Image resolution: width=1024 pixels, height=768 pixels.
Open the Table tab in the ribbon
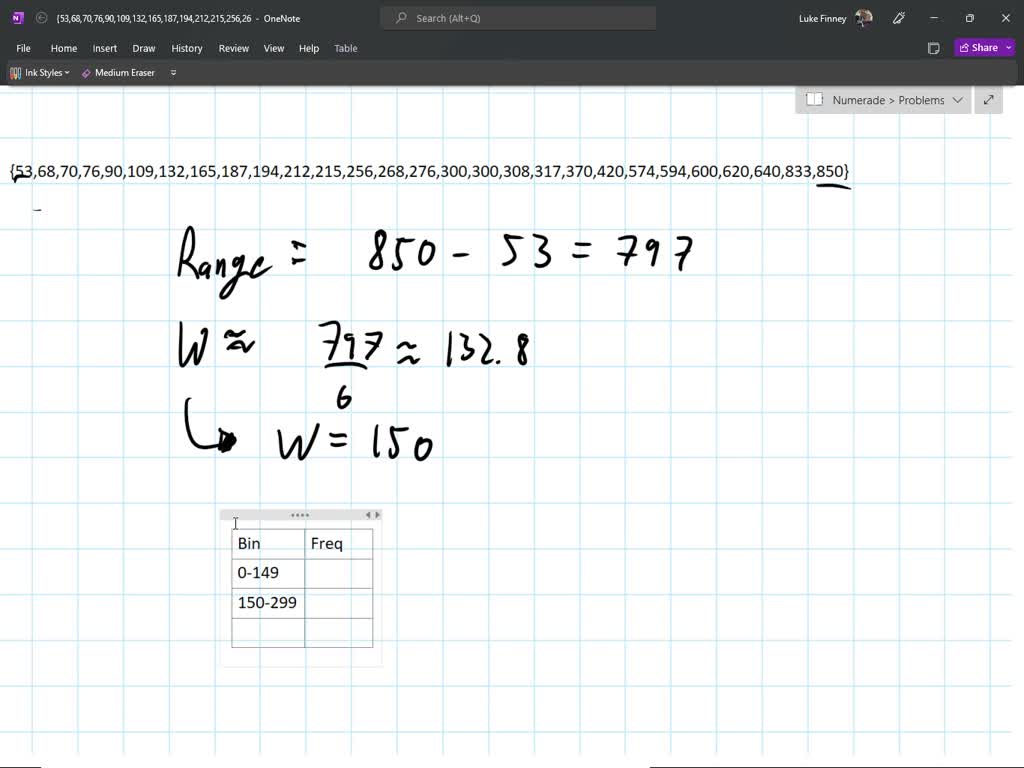[345, 48]
